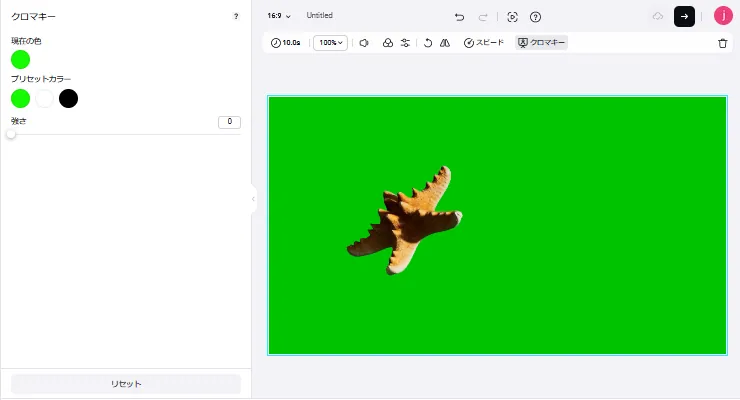The image size is (740, 400).
Task: Open the 100% zoom dropdown
Action: pos(330,43)
